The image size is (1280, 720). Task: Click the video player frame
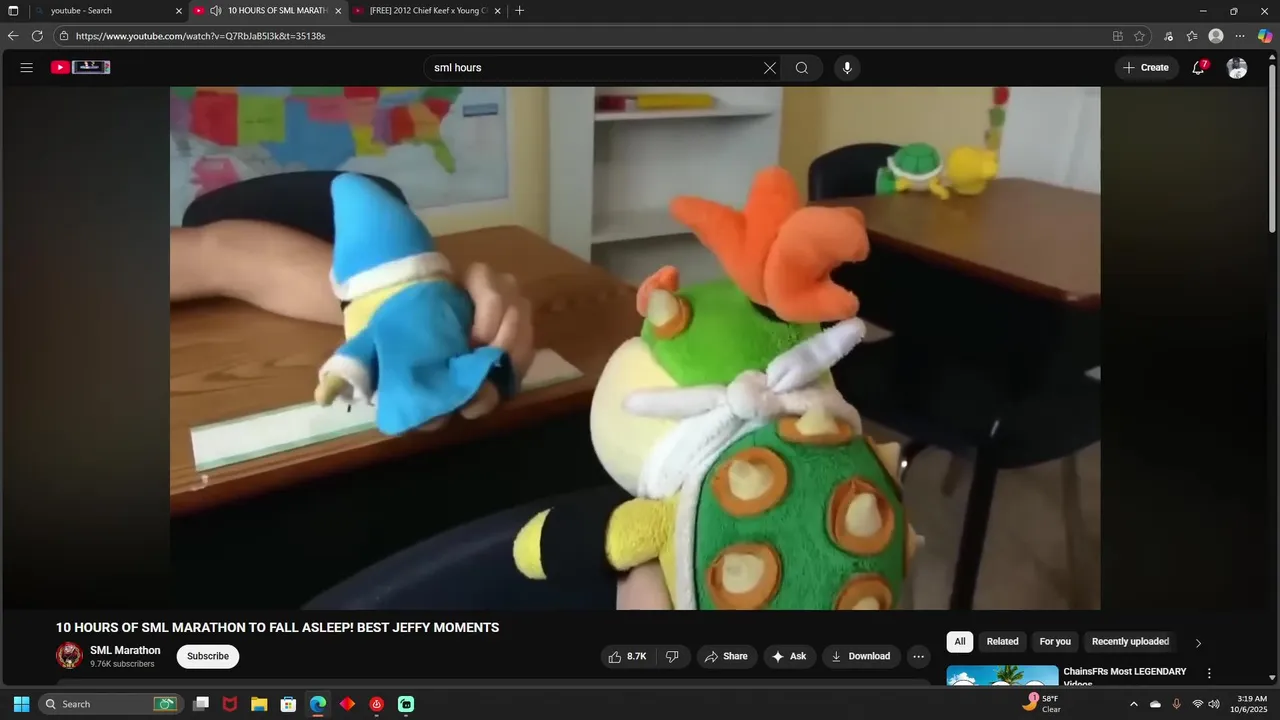635,348
